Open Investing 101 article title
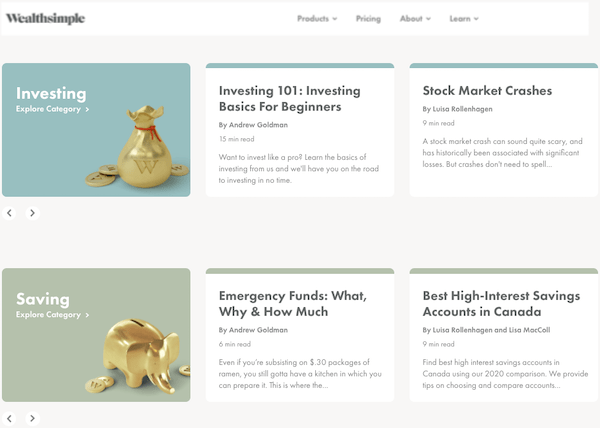The image size is (600, 428). click(x=290, y=99)
